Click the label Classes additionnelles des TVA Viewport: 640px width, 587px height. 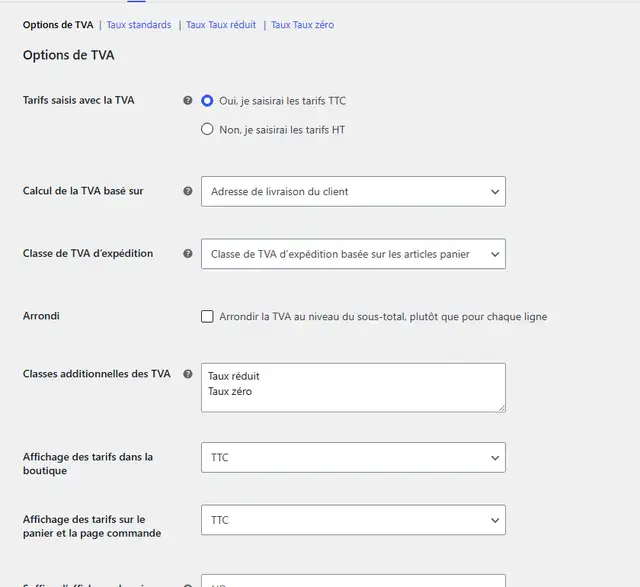pos(96,374)
